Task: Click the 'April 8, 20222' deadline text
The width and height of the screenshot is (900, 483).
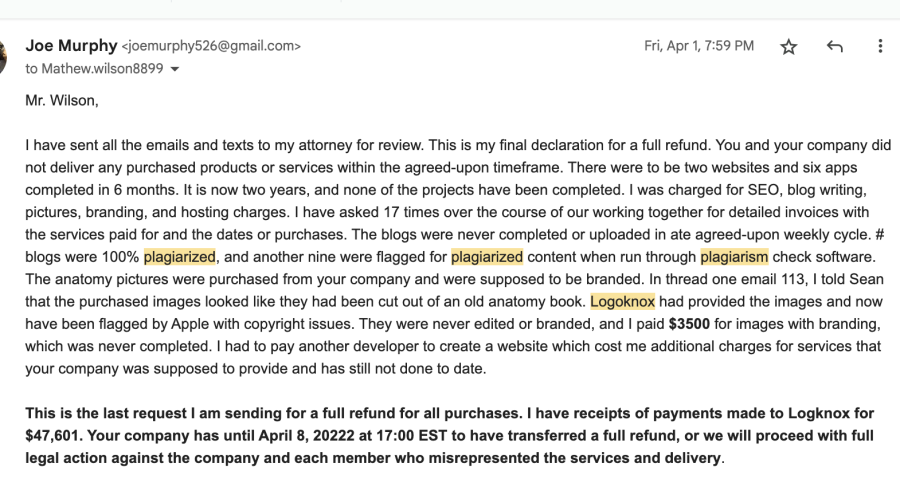Action: tap(307, 436)
